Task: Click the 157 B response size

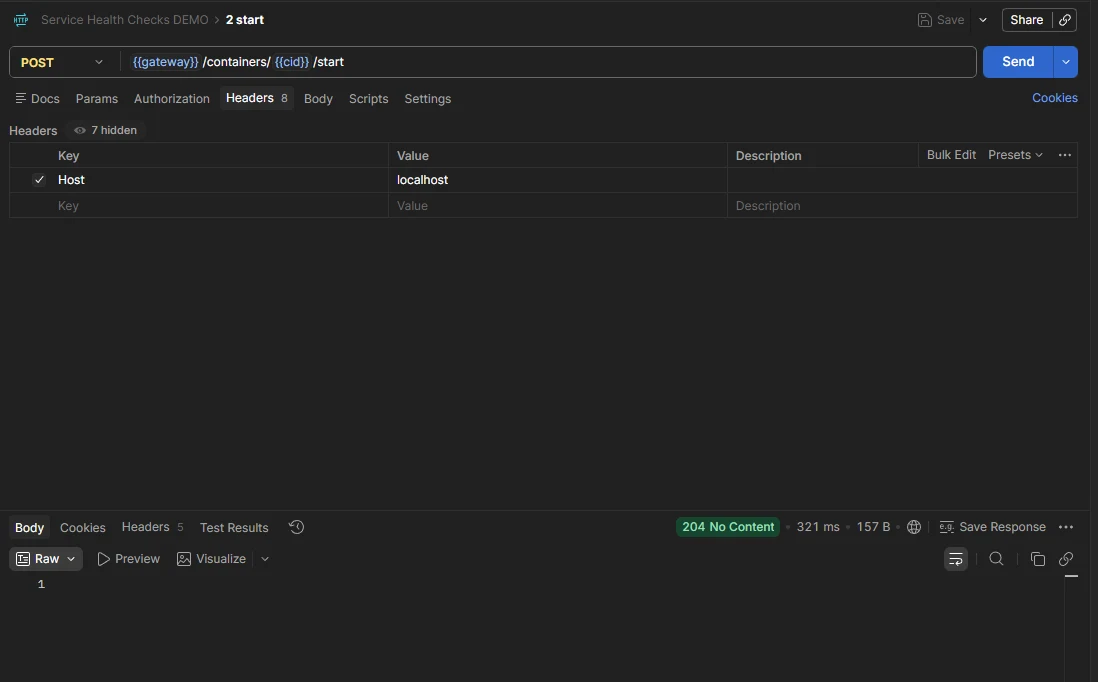Action: click(873, 527)
